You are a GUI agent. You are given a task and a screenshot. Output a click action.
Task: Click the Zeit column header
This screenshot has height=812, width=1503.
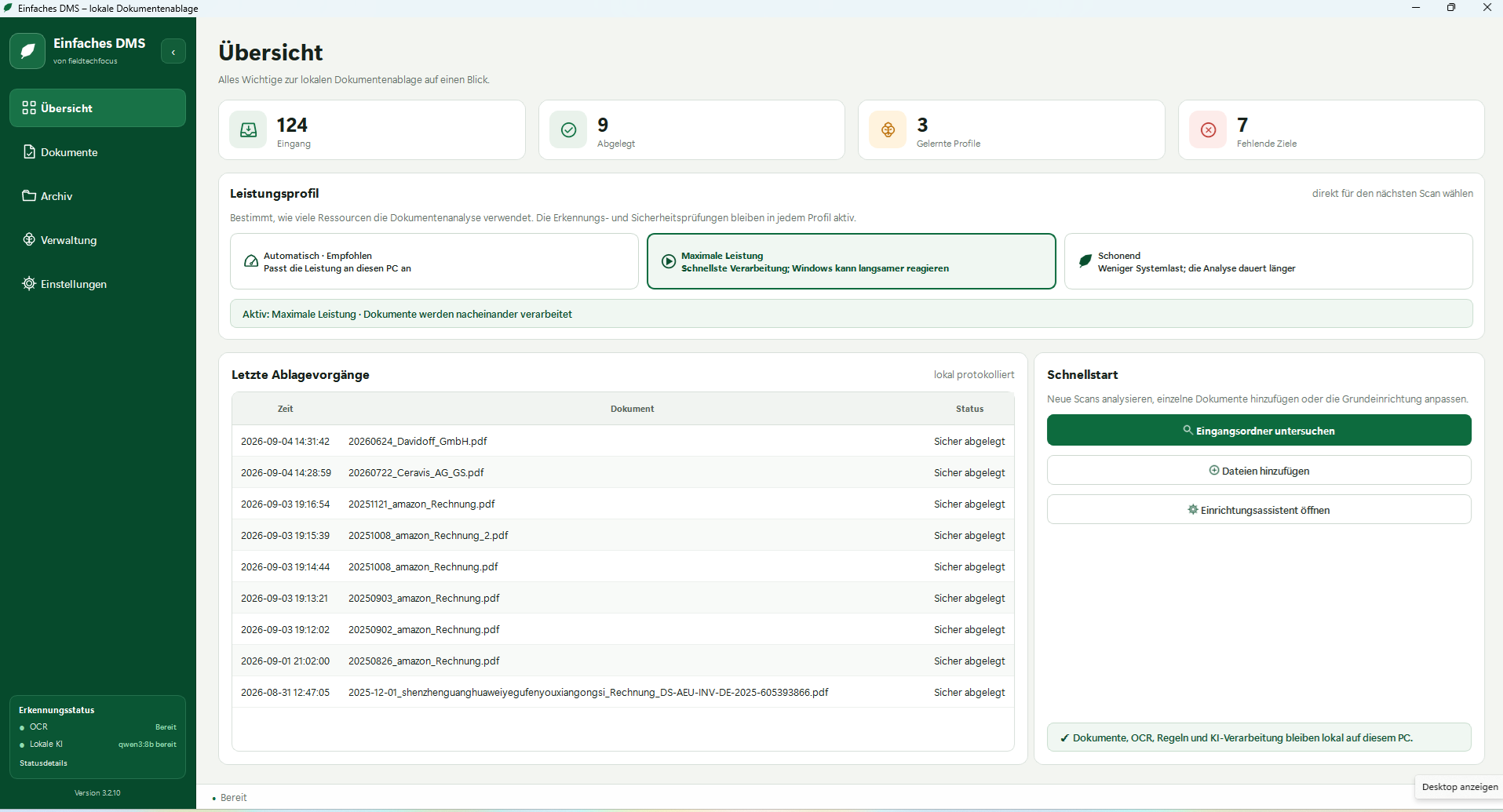[x=285, y=409]
